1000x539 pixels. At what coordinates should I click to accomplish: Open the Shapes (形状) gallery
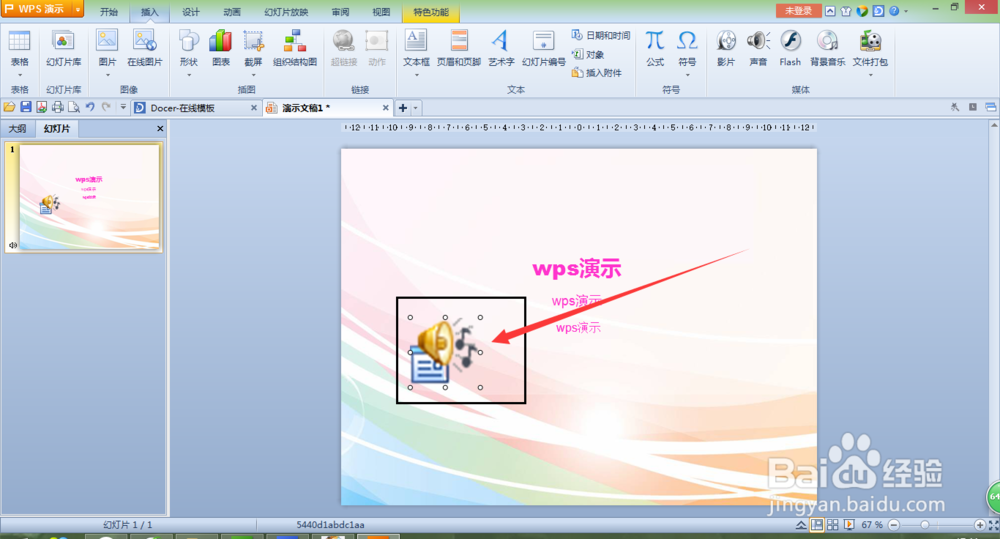tap(189, 48)
